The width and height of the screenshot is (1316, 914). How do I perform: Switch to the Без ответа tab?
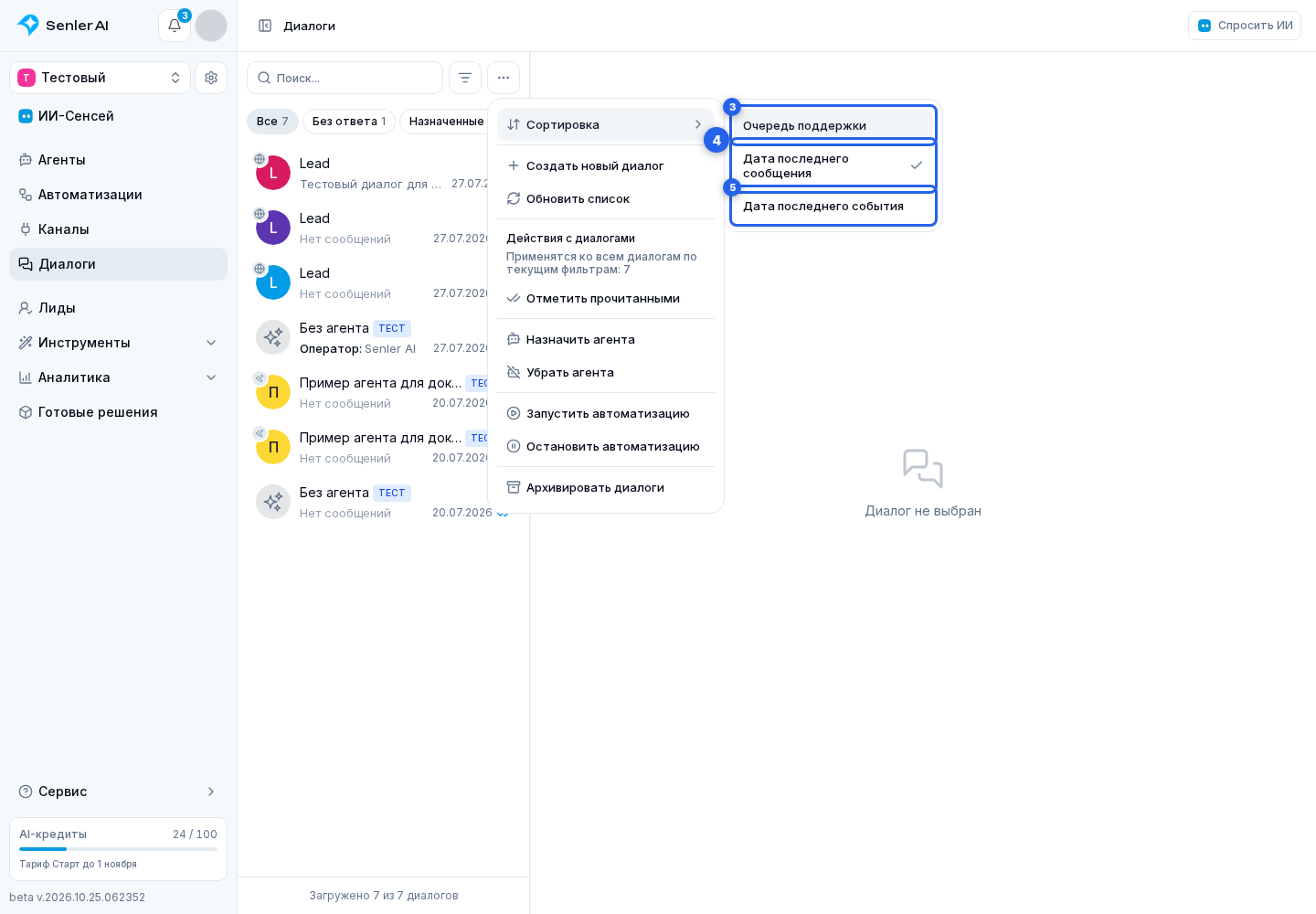pyautogui.click(x=349, y=122)
